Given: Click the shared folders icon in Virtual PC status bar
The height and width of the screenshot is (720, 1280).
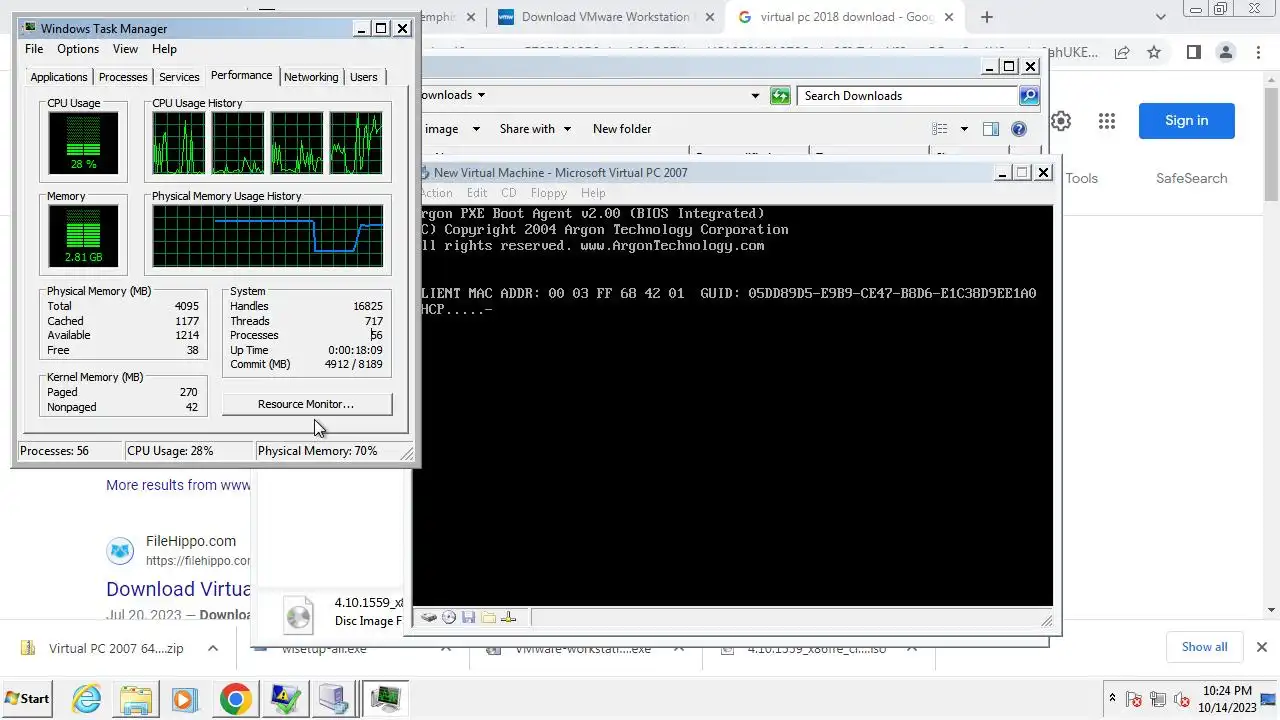Looking at the screenshot, I should tap(488, 617).
